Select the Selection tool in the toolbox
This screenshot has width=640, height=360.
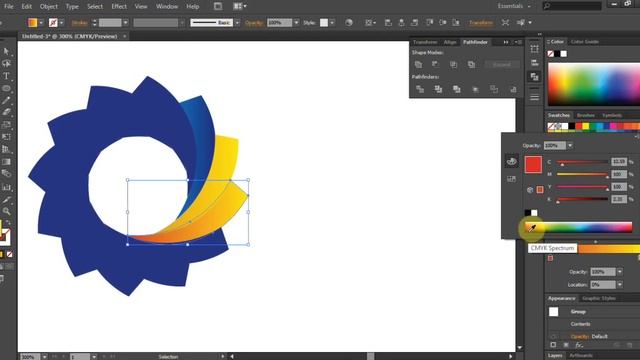point(6,51)
